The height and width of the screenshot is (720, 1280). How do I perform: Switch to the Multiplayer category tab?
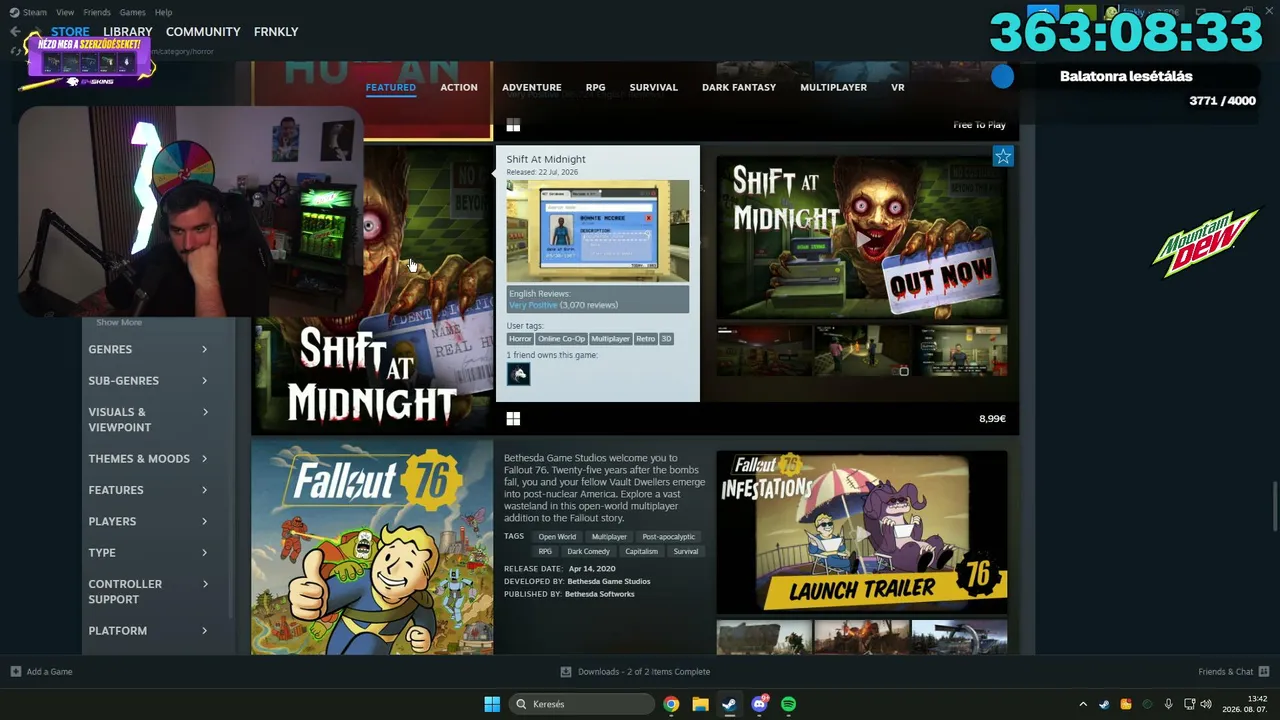point(833,87)
